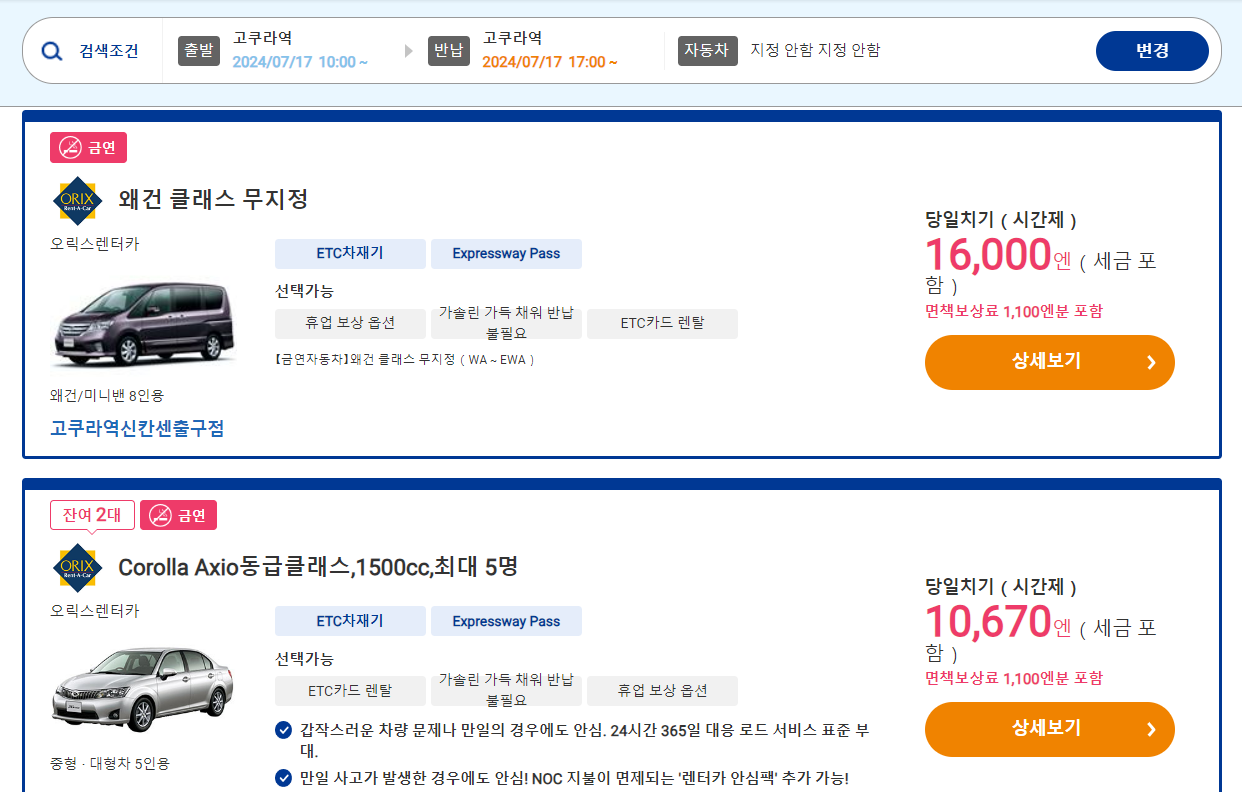Click the ORIX logo on the wagon listing

point(77,201)
